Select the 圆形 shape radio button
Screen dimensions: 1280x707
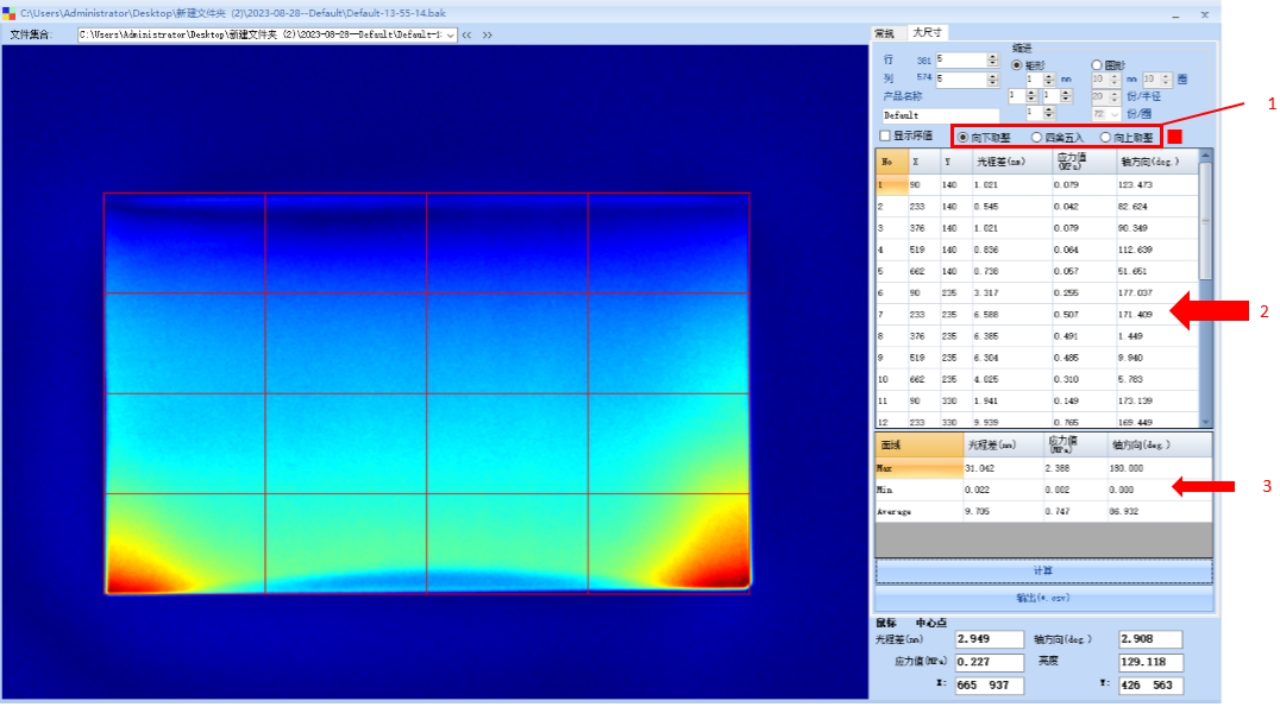[1097, 65]
